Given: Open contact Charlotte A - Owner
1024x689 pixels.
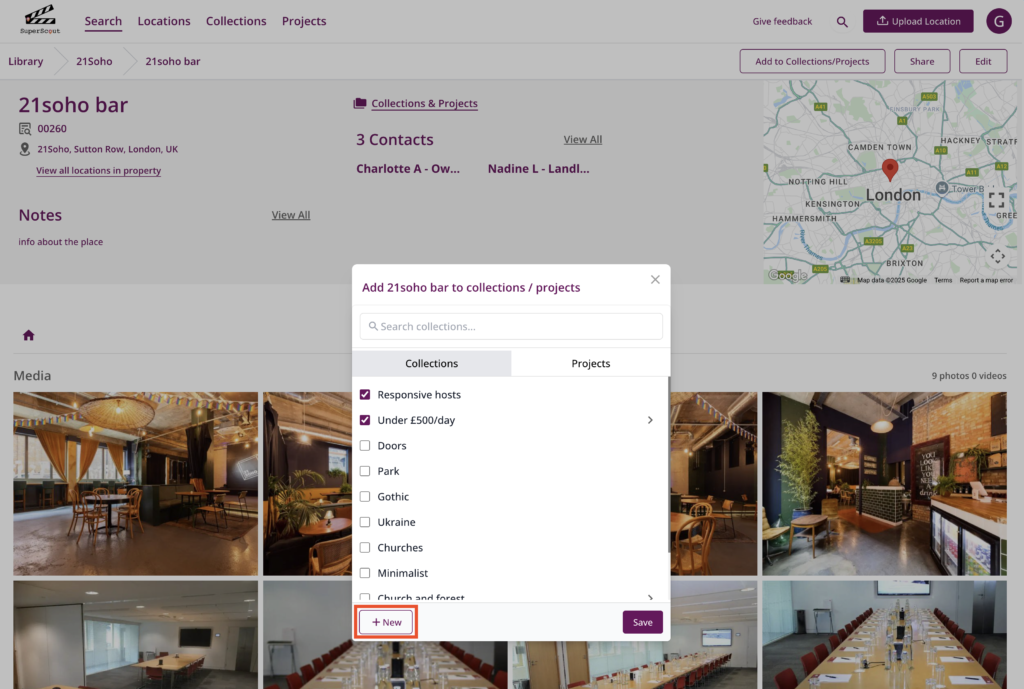Looking at the screenshot, I should coord(408,168).
